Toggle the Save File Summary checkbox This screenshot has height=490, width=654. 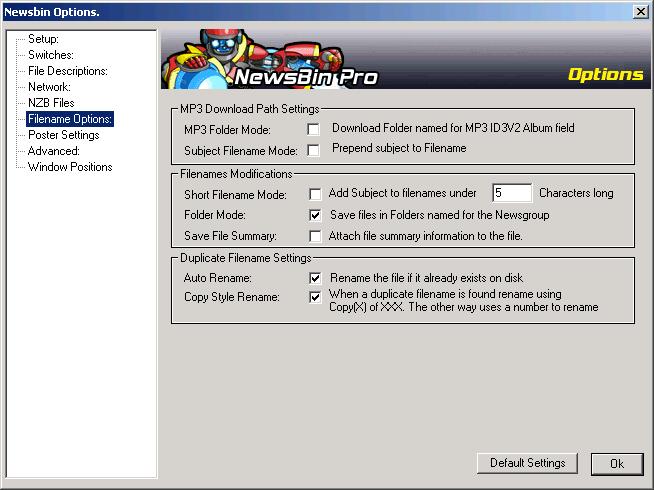pos(315,237)
